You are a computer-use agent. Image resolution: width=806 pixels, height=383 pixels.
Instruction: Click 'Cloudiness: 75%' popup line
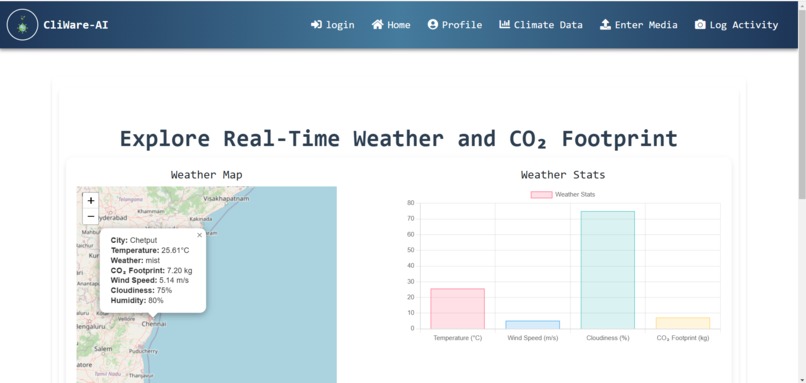coord(141,290)
